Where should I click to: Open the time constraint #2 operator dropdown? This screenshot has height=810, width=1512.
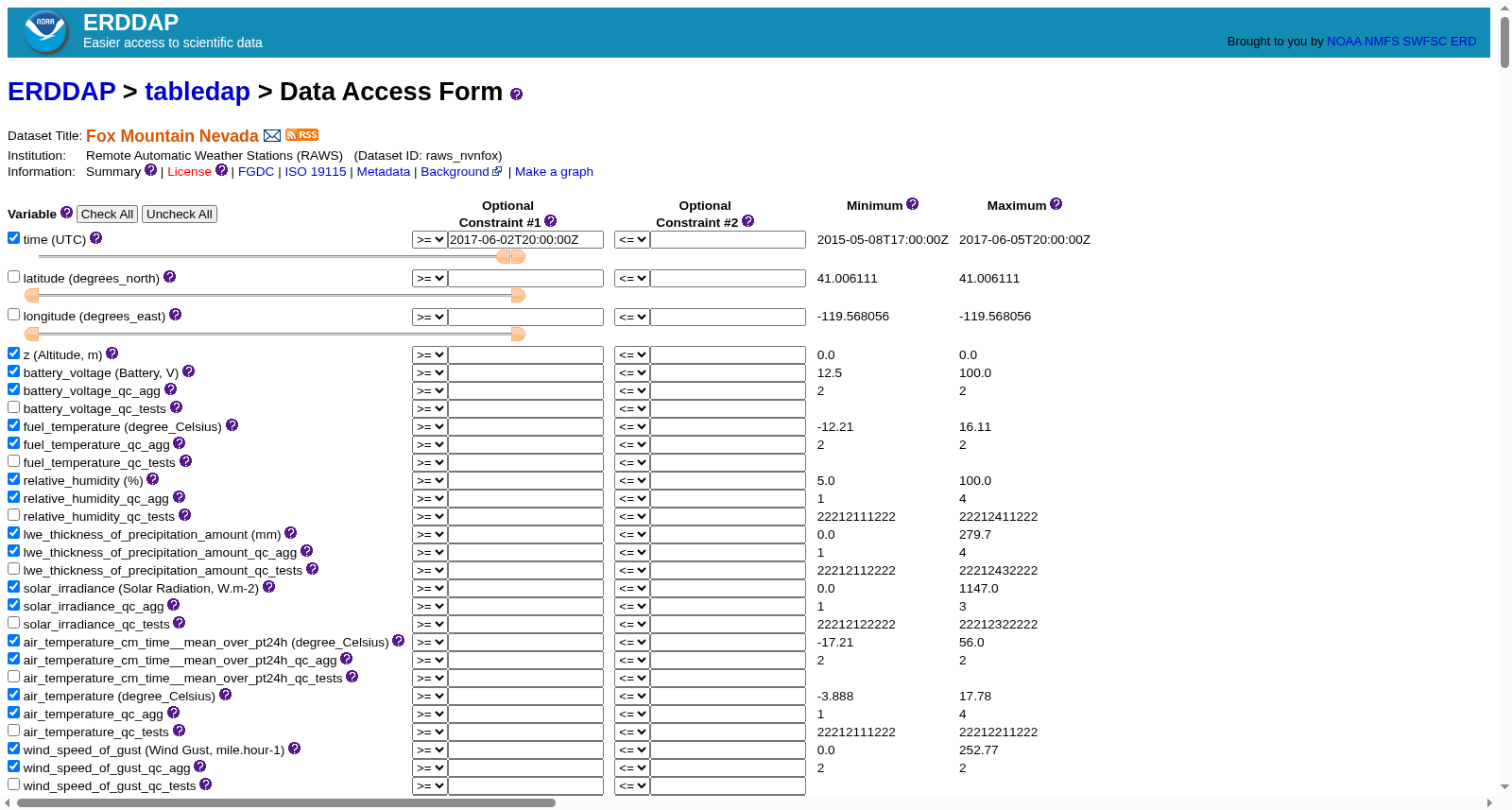click(x=632, y=240)
